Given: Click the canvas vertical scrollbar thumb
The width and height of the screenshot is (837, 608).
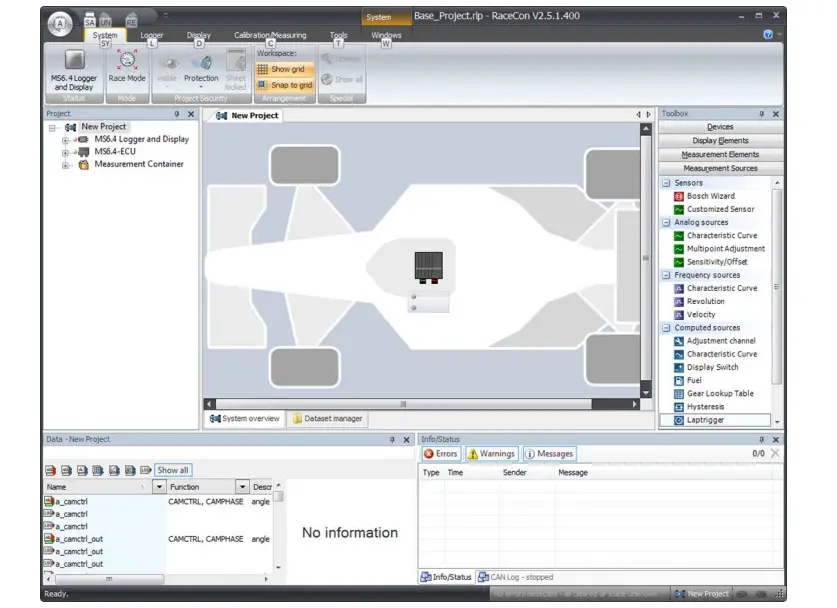Looking at the screenshot, I should coord(646,258).
